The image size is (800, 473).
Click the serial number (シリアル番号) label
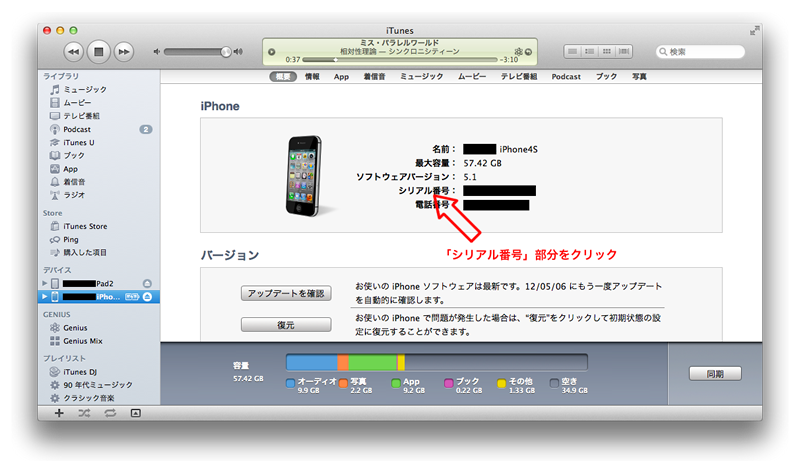tap(427, 190)
